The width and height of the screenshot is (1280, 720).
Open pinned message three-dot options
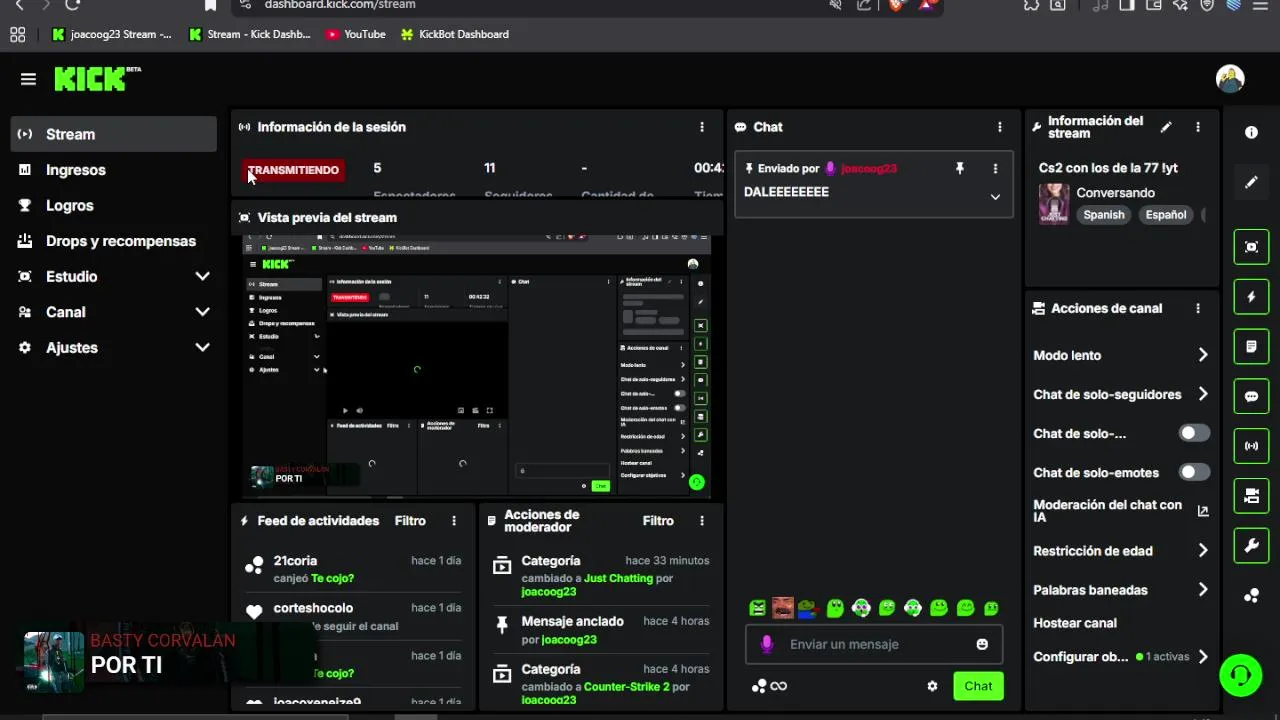pyautogui.click(x=995, y=169)
